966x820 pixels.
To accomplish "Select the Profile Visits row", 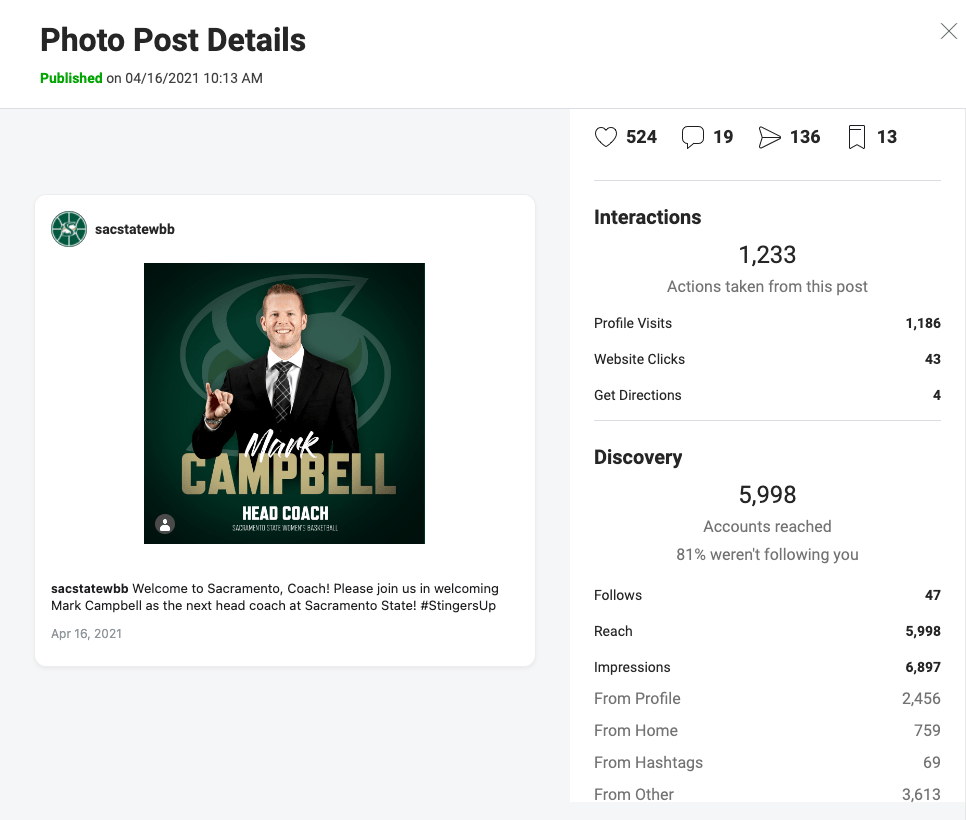I will [x=766, y=323].
